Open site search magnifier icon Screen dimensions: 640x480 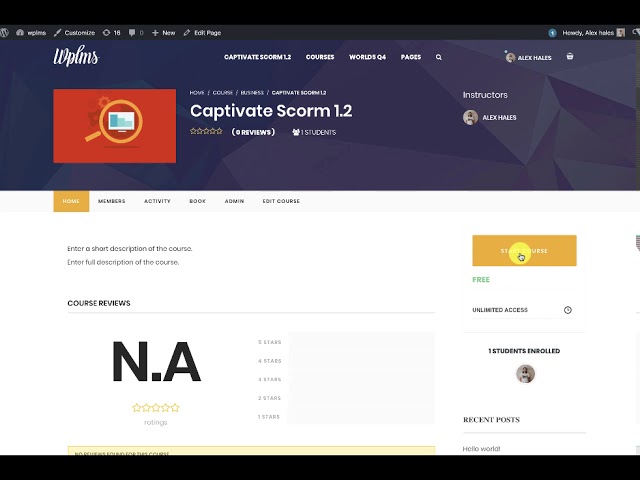[x=439, y=57]
